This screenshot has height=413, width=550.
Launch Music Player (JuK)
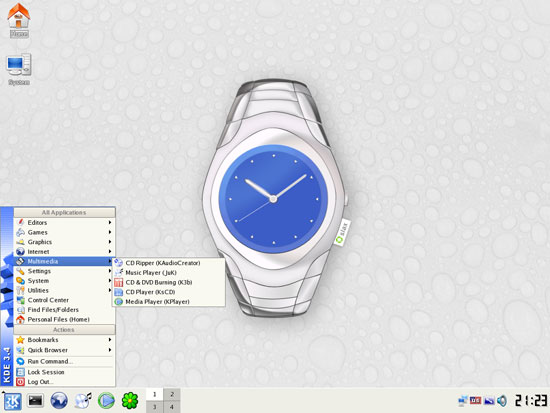coord(169,272)
